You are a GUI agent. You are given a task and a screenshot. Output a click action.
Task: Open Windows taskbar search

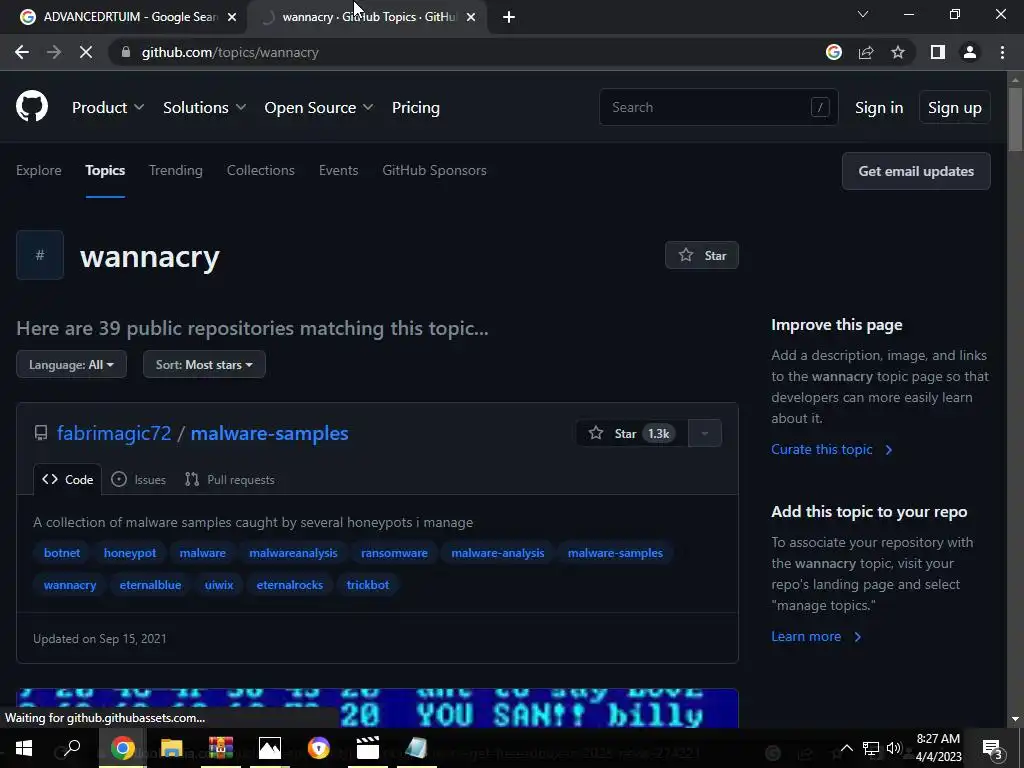point(72,748)
